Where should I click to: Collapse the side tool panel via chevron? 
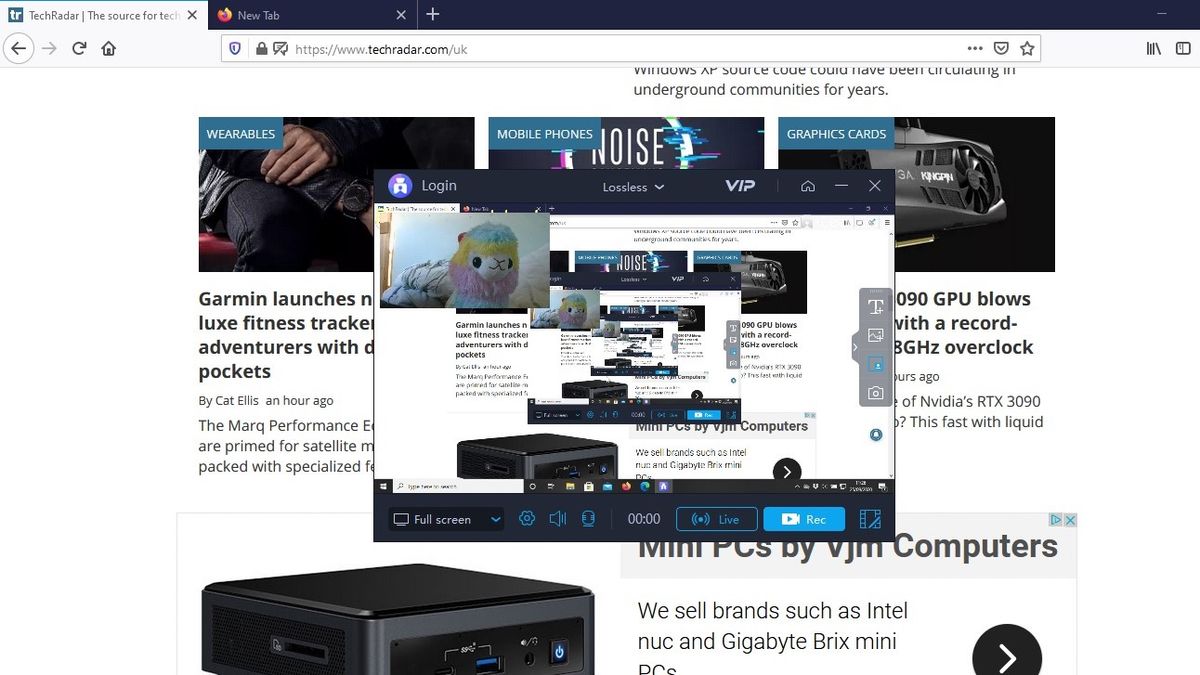click(855, 348)
